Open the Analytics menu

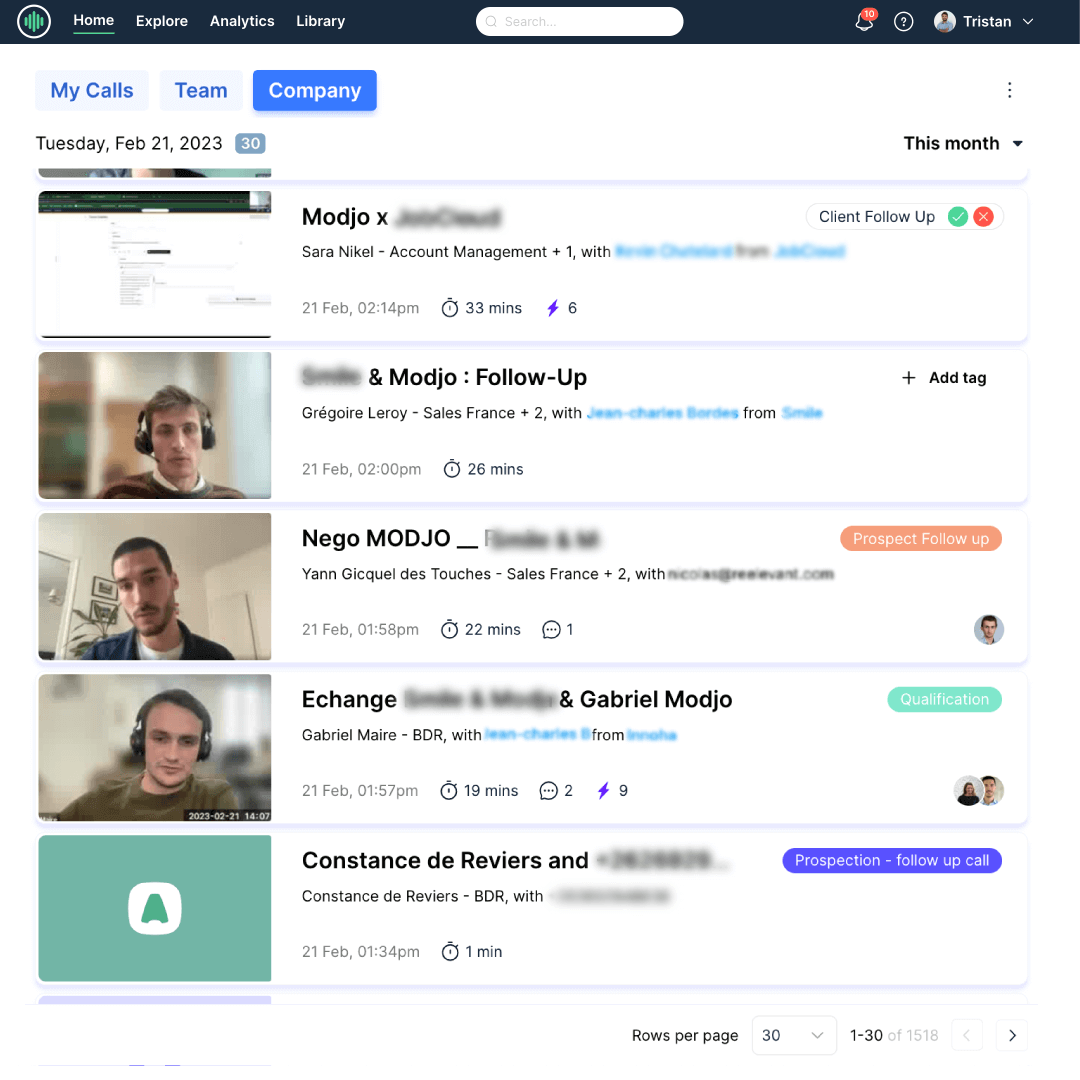pyautogui.click(x=242, y=21)
